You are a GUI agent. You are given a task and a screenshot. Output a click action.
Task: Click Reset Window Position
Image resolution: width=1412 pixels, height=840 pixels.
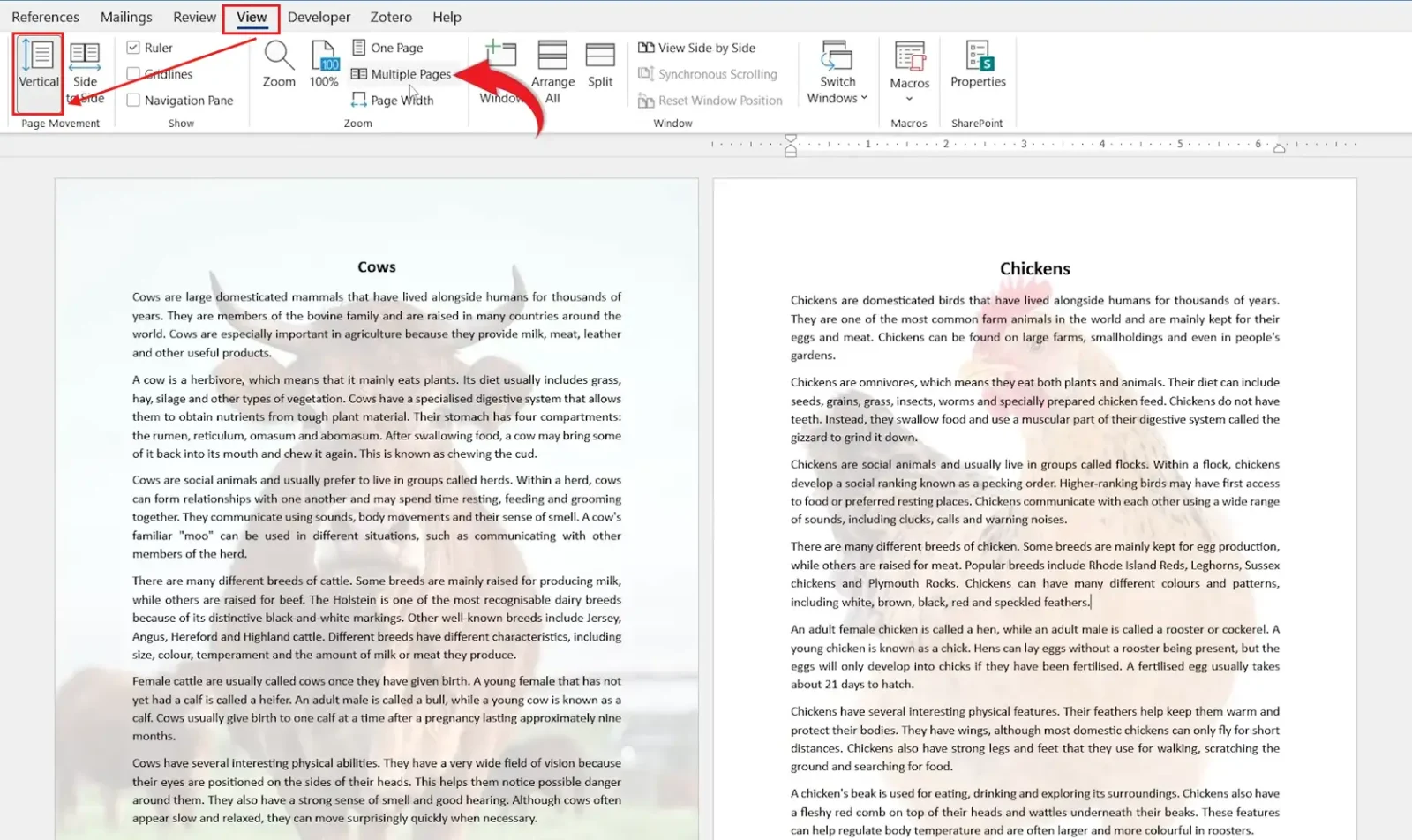[x=710, y=101]
